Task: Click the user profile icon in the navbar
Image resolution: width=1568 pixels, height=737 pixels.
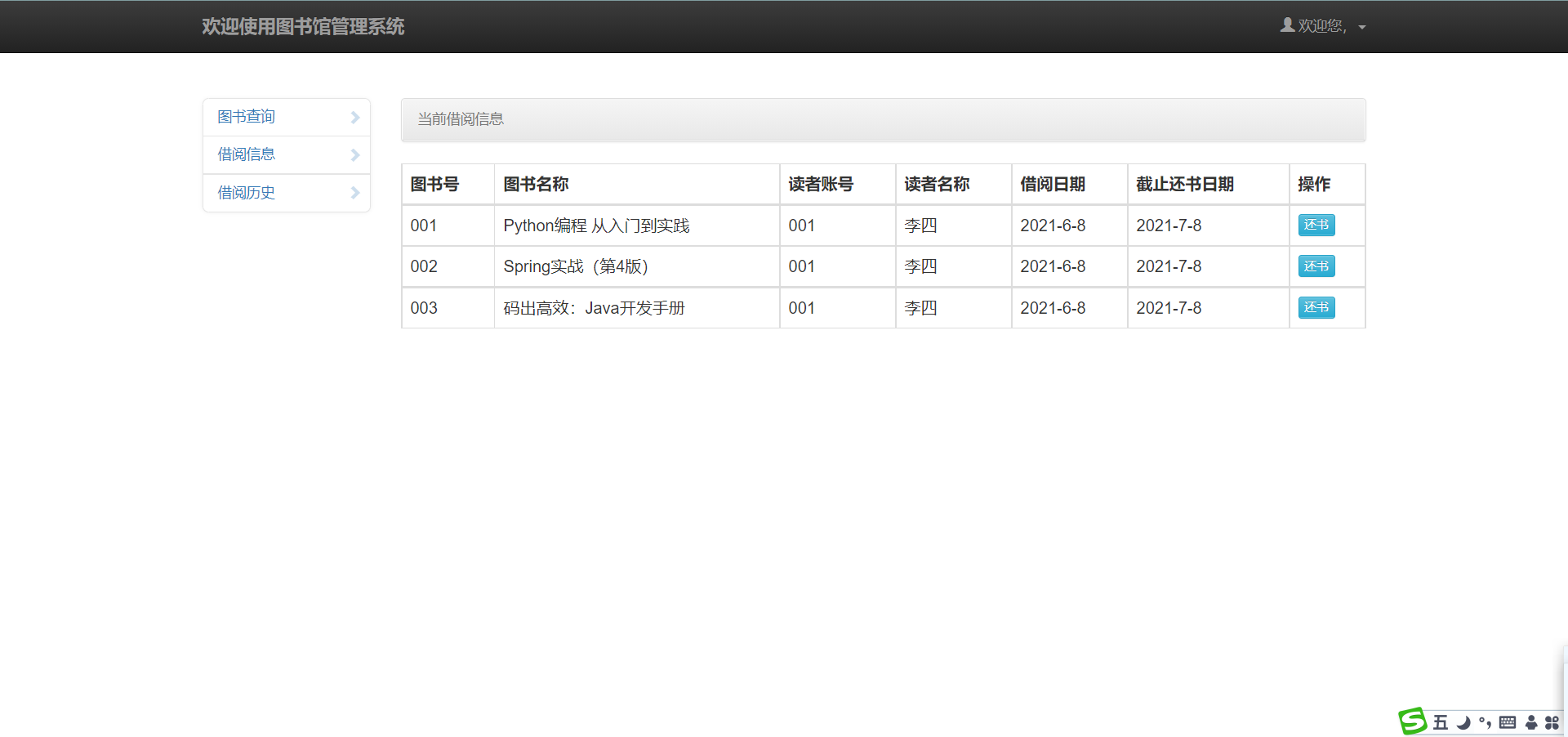Action: tap(1287, 25)
